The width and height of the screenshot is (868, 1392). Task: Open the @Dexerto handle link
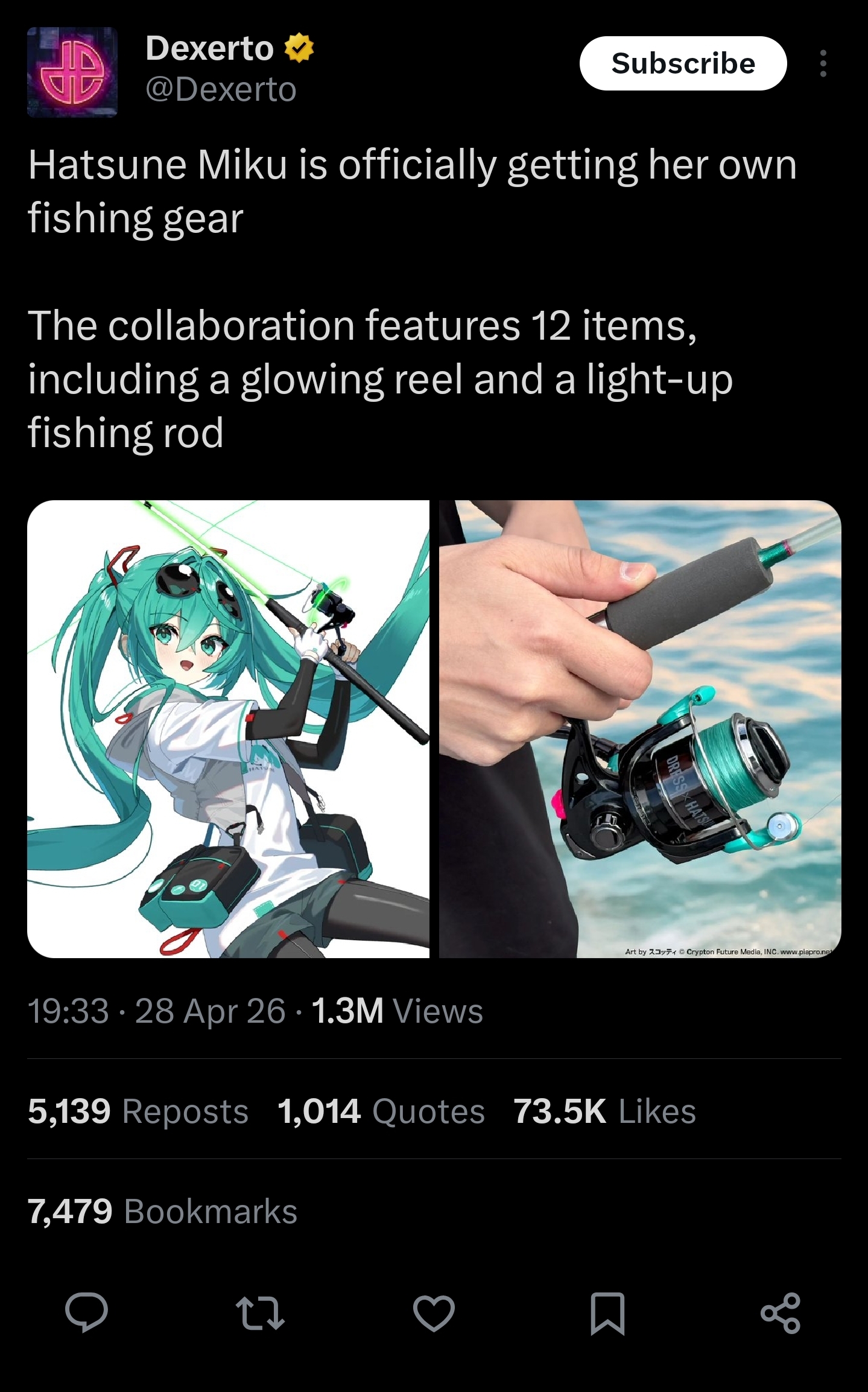[221, 89]
